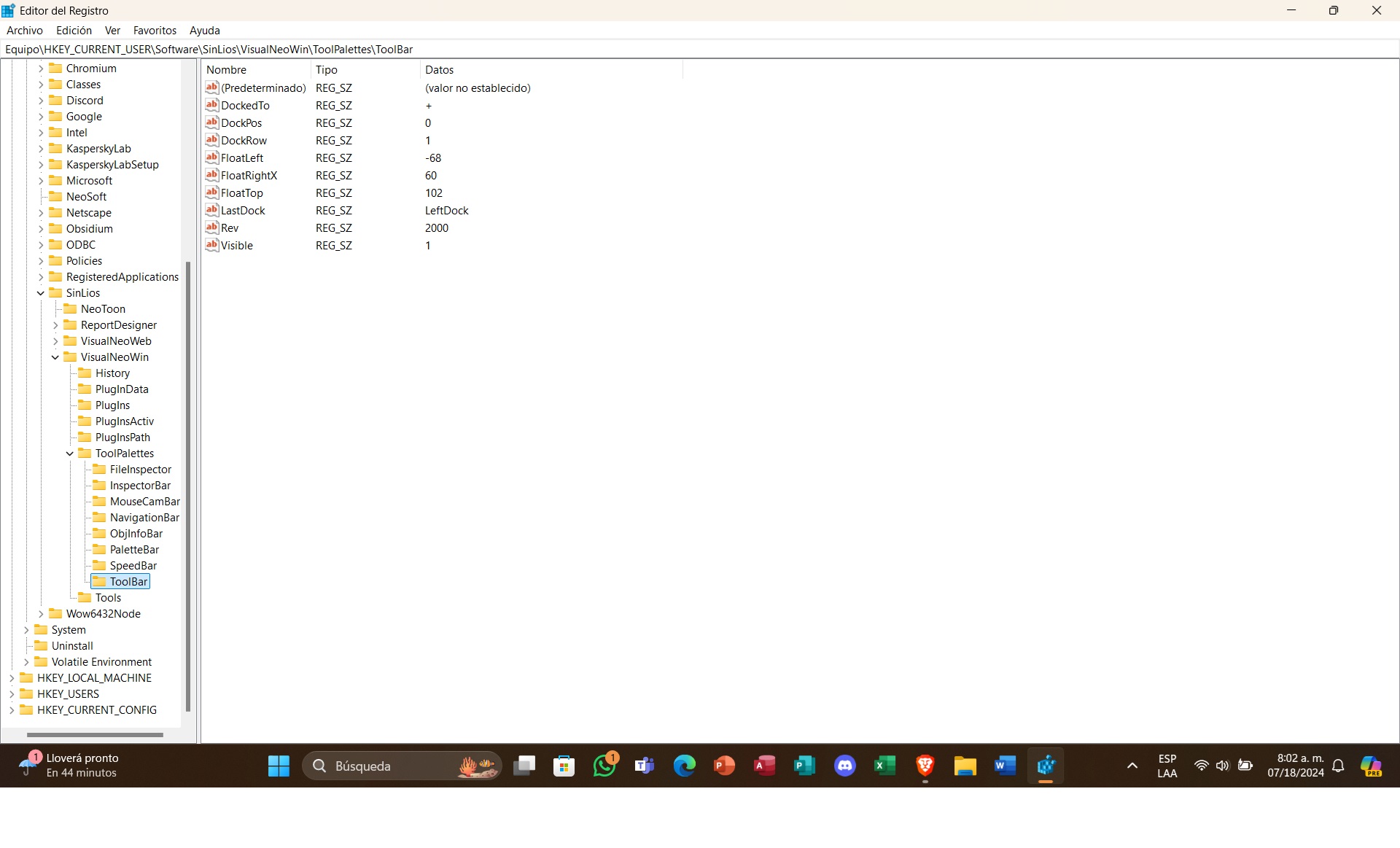The image size is (1400, 848).
Task: Open the Windows Start menu
Action: [x=279, y=766]
